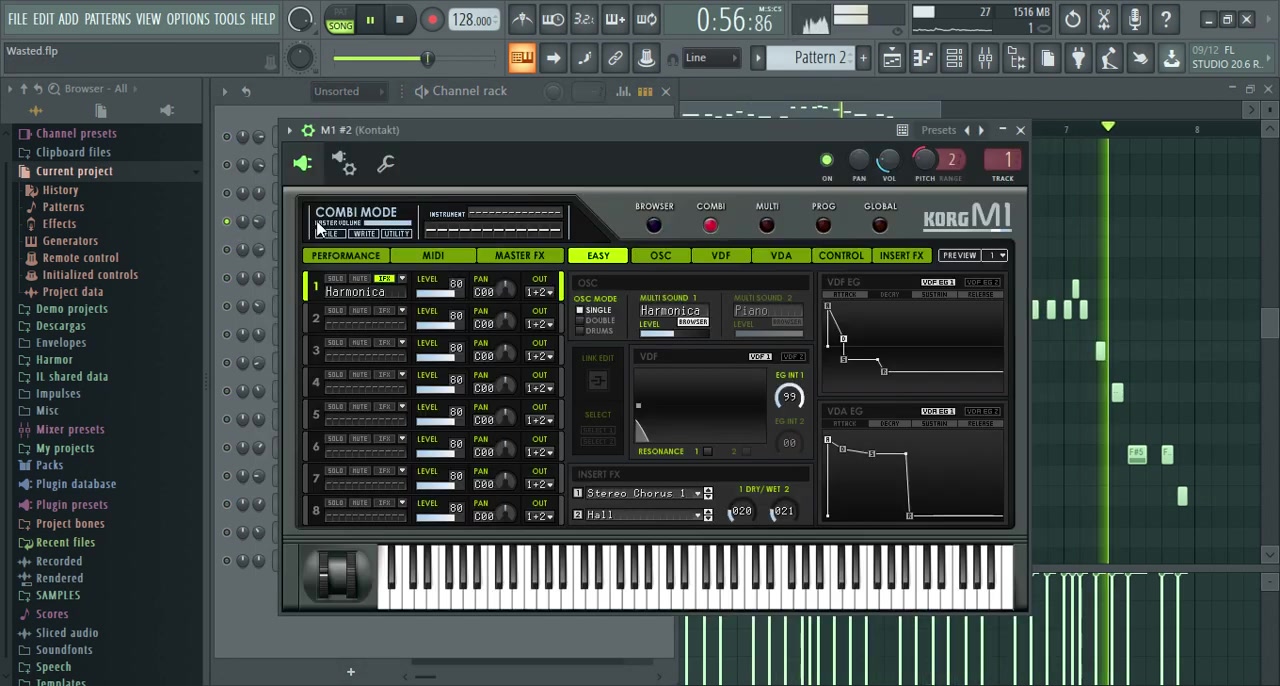
Task: Select DRUMS oscillator mode
Action: [x=595, y=331]
